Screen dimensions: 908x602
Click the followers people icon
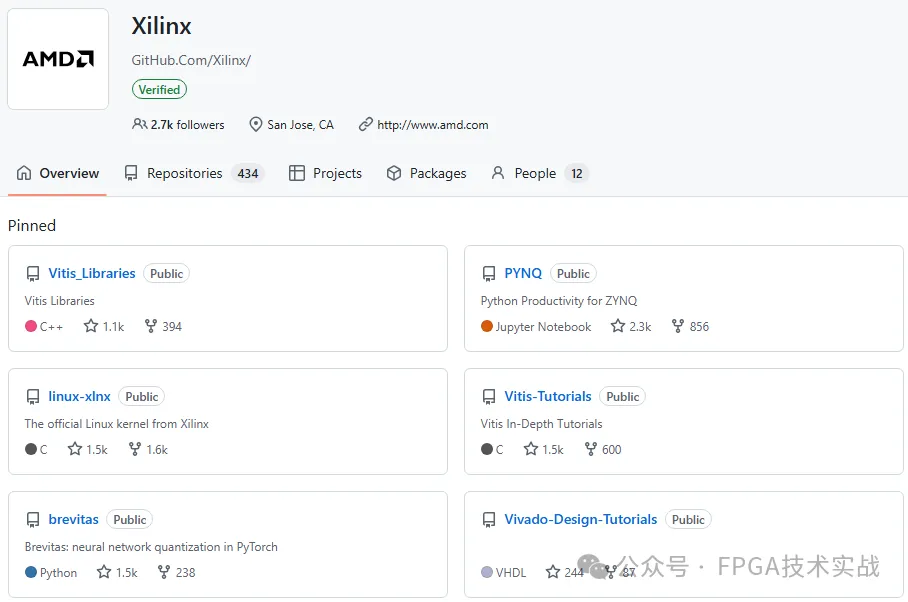(x=143, y=124)
